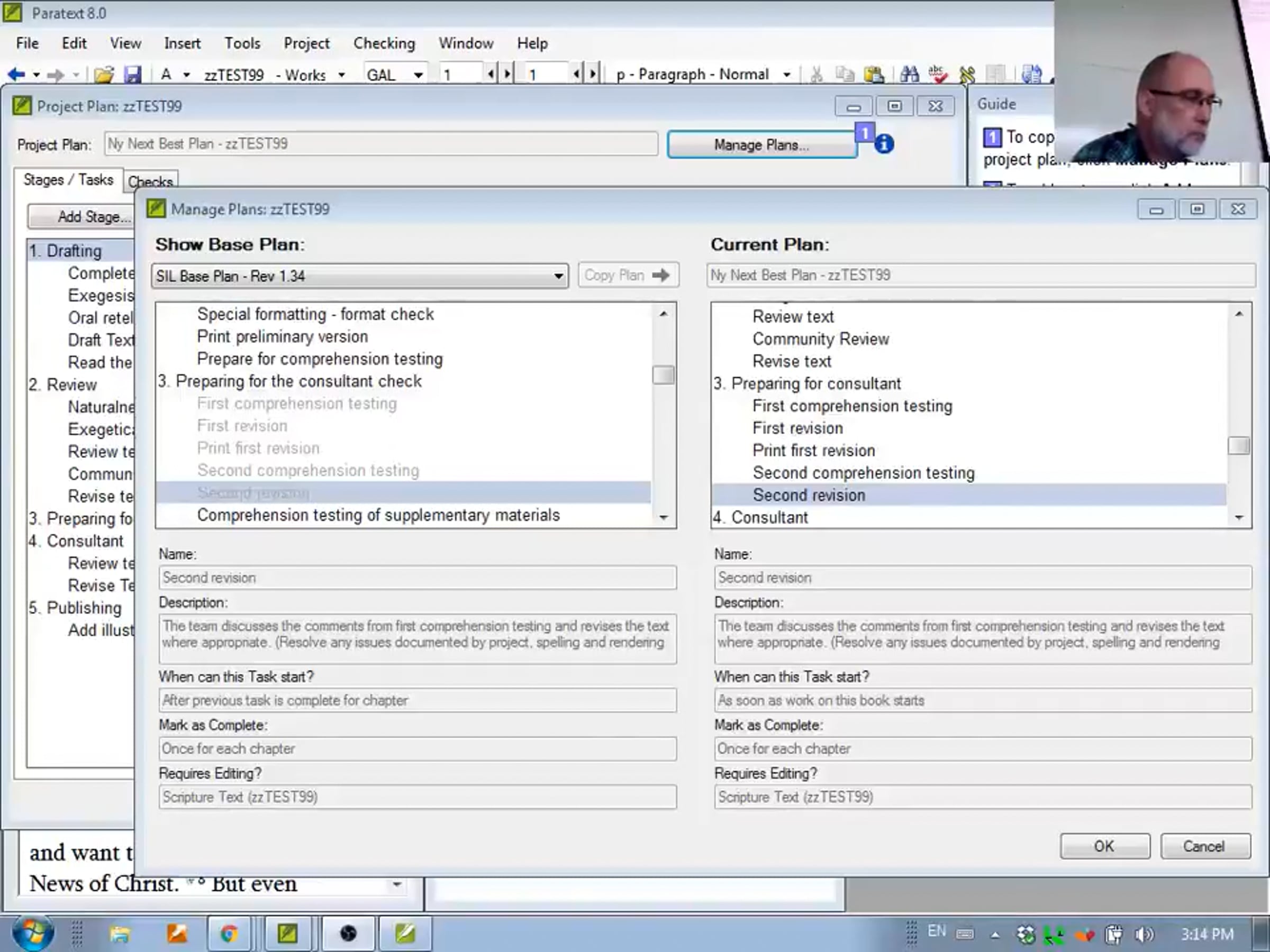The height and width of the screenshot is (952, 1270).
Task: Click the Current Plan list scrollbar thumb
Action: [1238, 445]
